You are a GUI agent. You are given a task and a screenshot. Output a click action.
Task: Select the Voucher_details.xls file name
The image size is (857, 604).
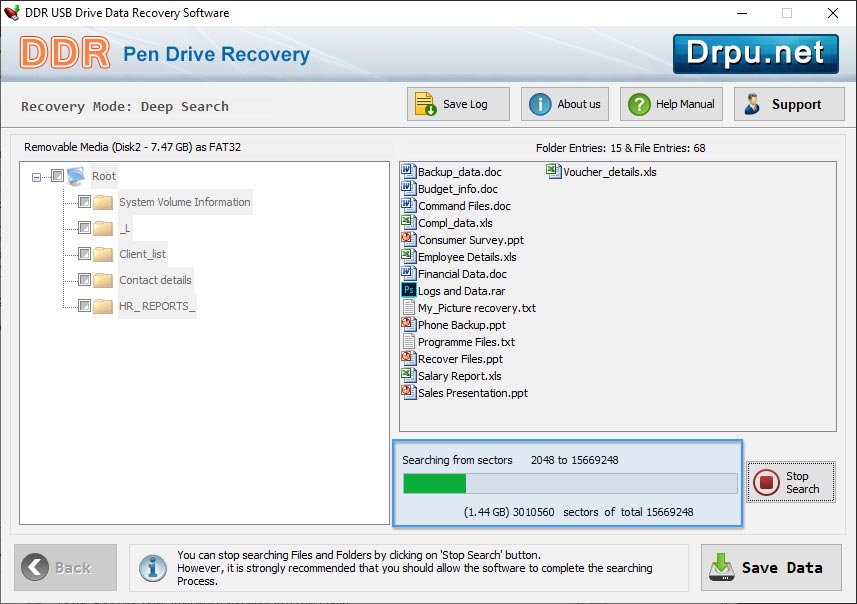click(x=610, y=172)
